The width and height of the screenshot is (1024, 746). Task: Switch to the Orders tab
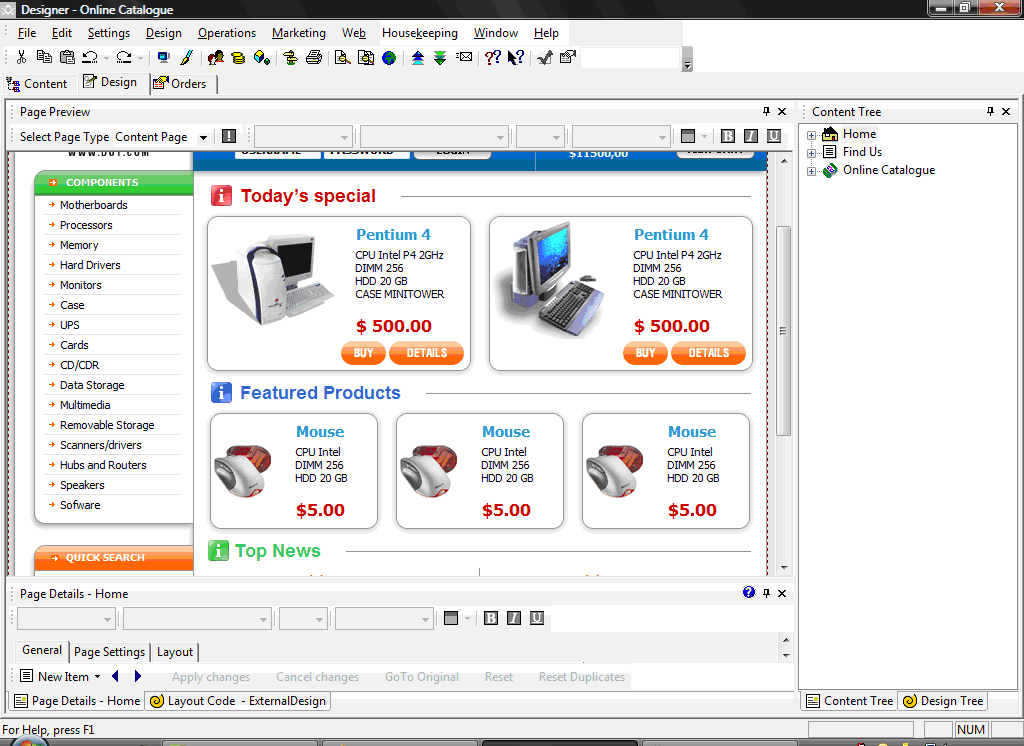click(181, 84)
